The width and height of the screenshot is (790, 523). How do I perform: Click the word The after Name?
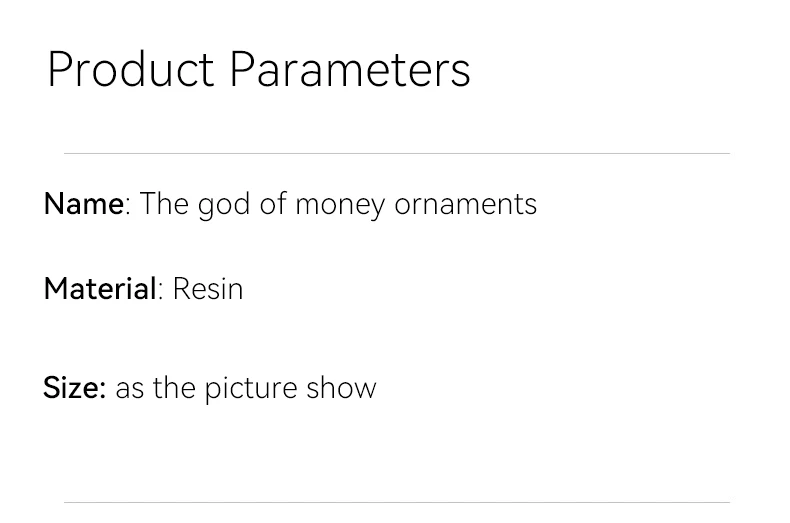pos(164,204)
